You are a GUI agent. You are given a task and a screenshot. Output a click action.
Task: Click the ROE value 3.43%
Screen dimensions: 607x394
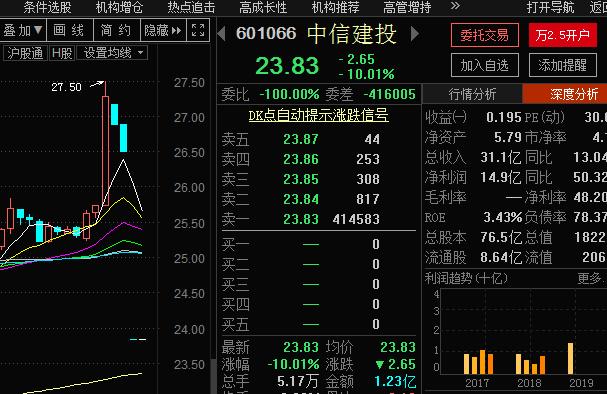(x=502, y=218)
